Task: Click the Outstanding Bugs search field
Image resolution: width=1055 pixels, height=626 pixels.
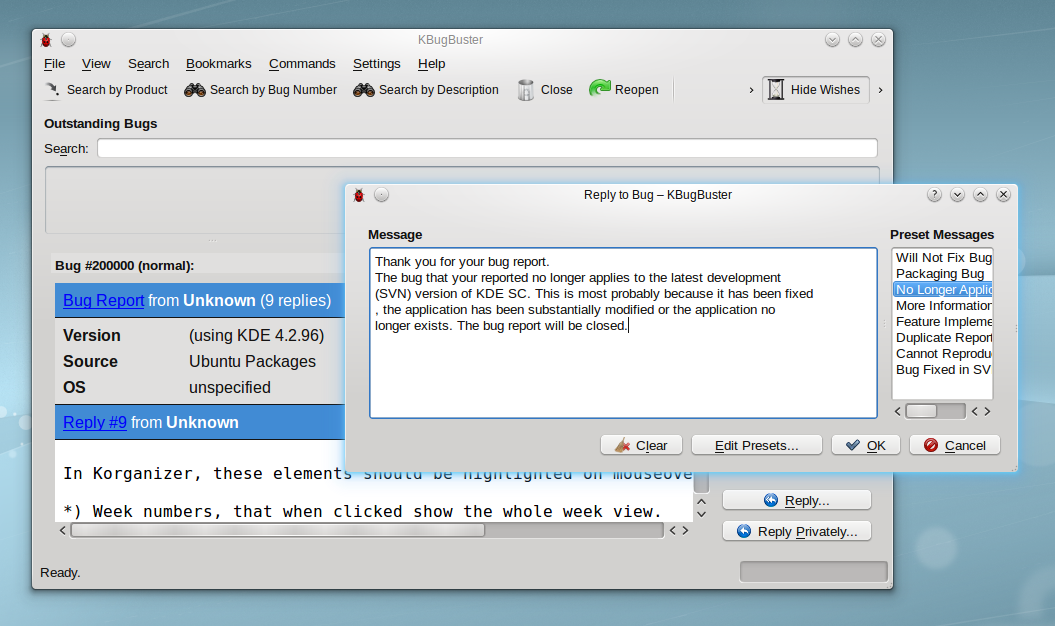Action: (487, 149)
